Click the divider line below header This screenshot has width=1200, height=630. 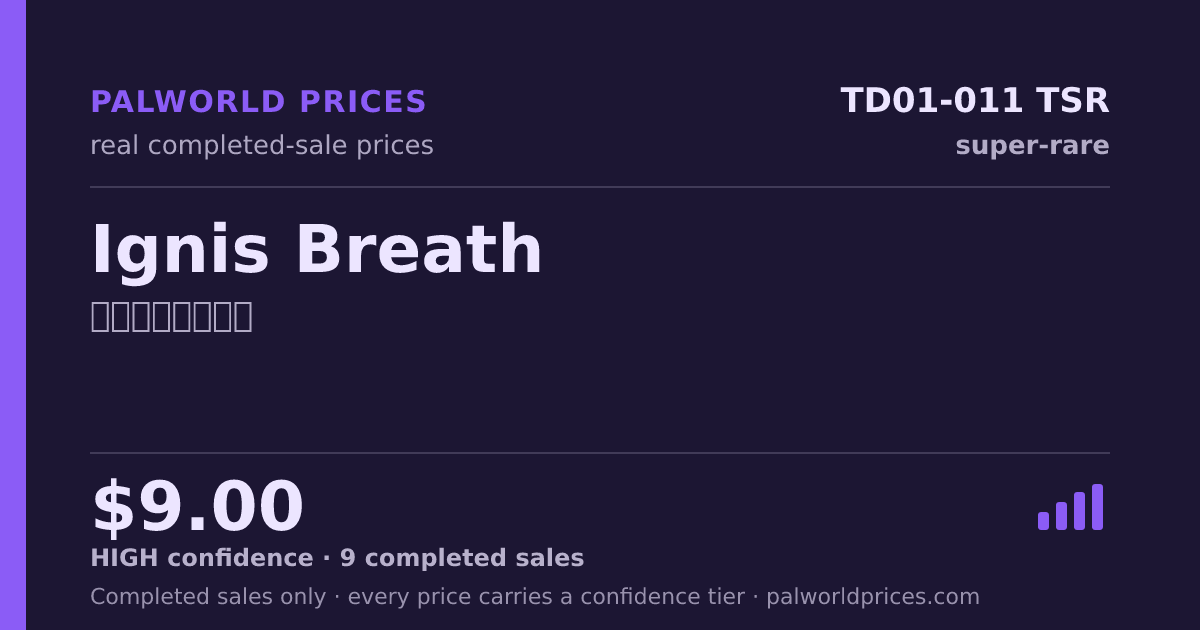(x=600, y=187)
